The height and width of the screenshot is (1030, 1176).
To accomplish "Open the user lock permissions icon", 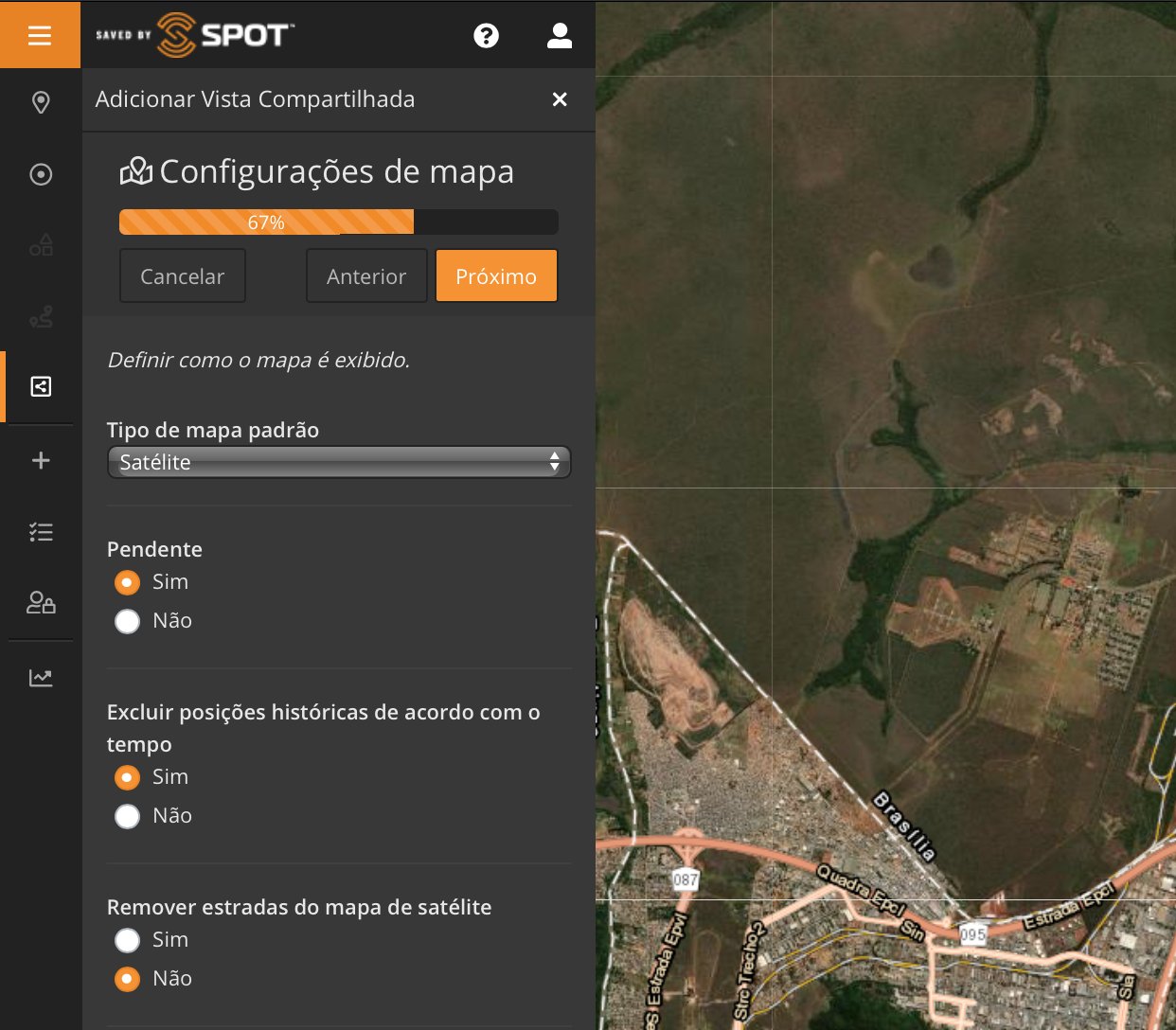I will pos(41,603).
